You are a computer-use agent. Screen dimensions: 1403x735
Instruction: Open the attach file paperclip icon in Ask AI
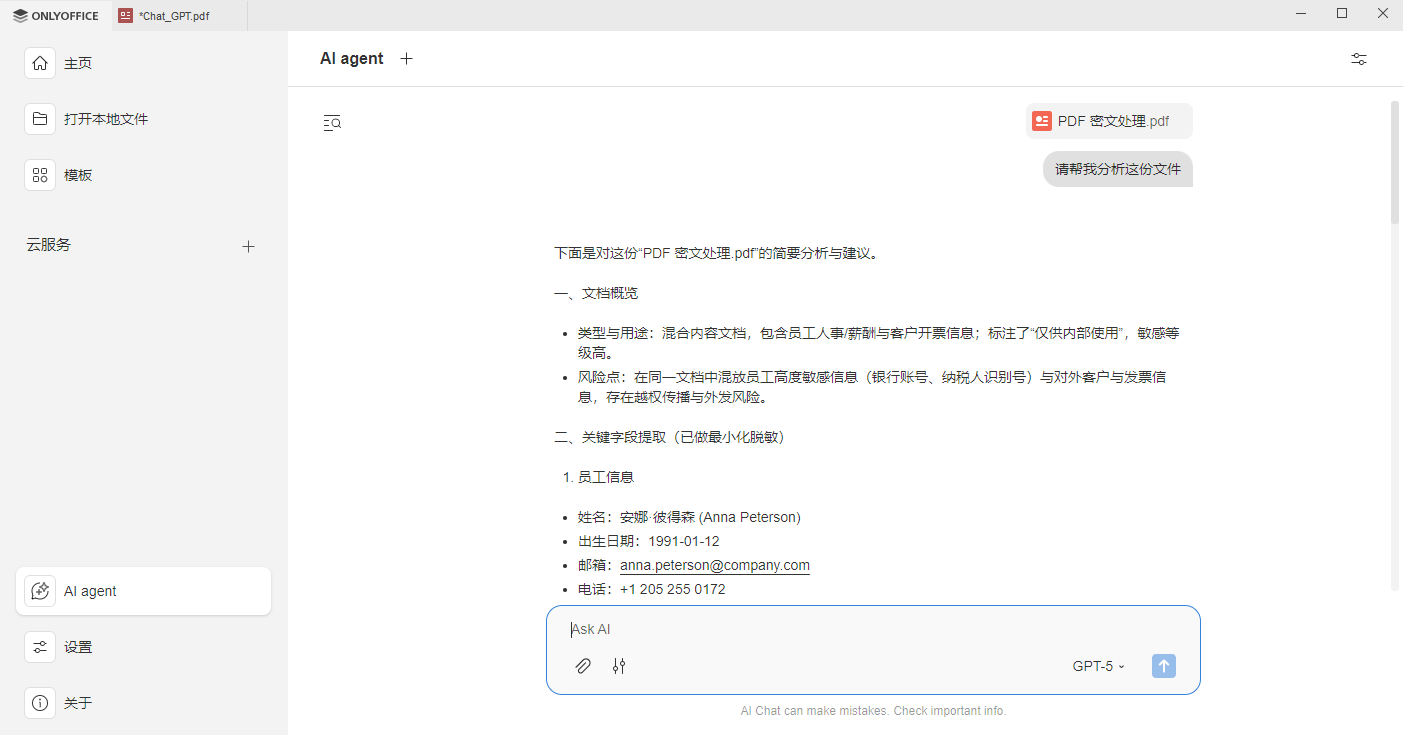point(583,665)
